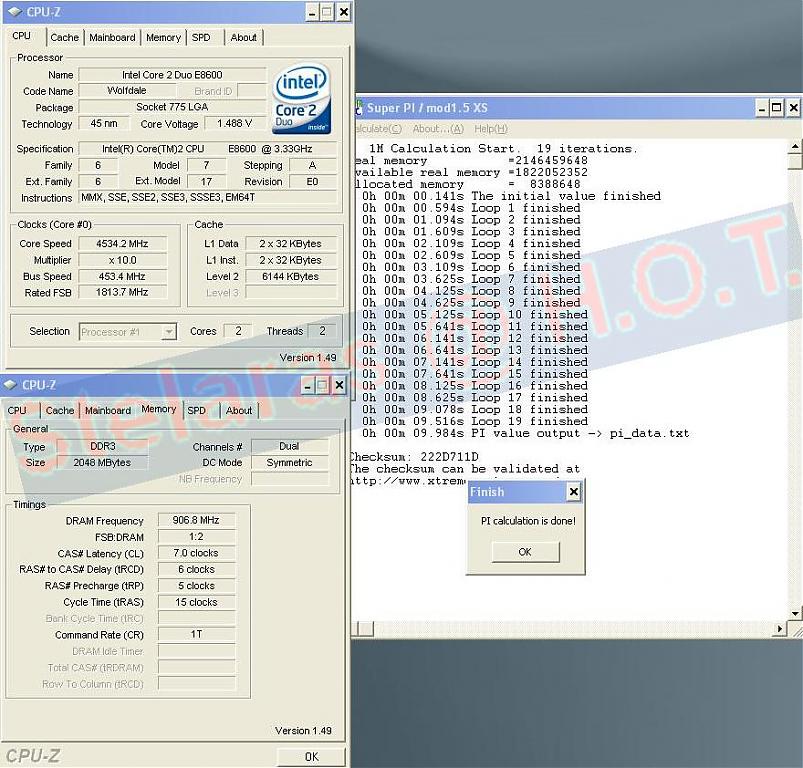This screenshot has height=768, width=803.
Task: Minimize the lower CPU-Z window
Action: point(307,385)
